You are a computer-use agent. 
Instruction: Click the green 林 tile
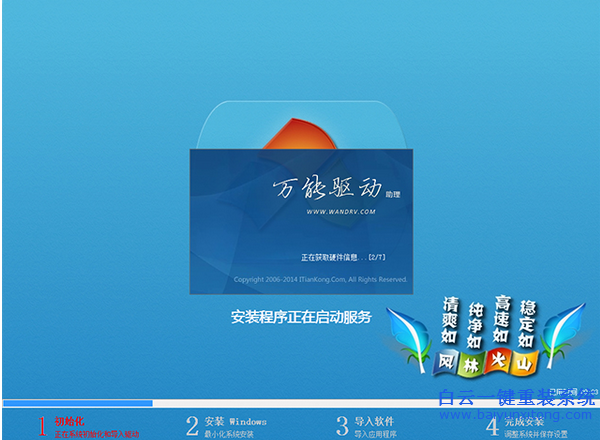[473, 361]
